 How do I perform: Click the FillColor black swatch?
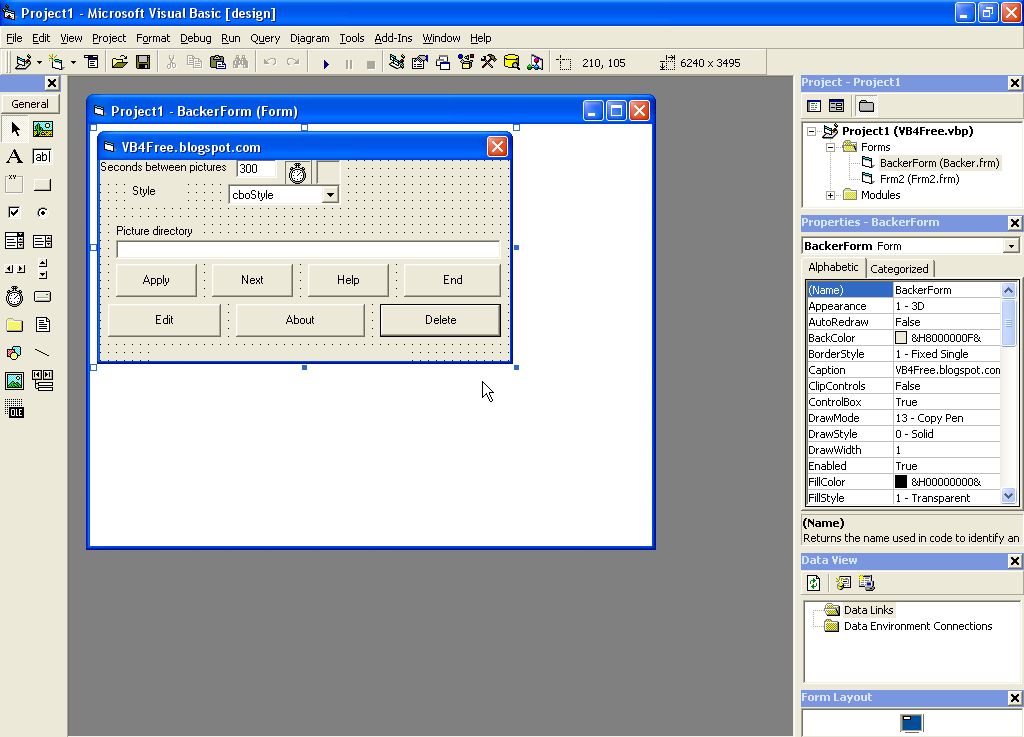pyautogui.click(x=901, y=482)
